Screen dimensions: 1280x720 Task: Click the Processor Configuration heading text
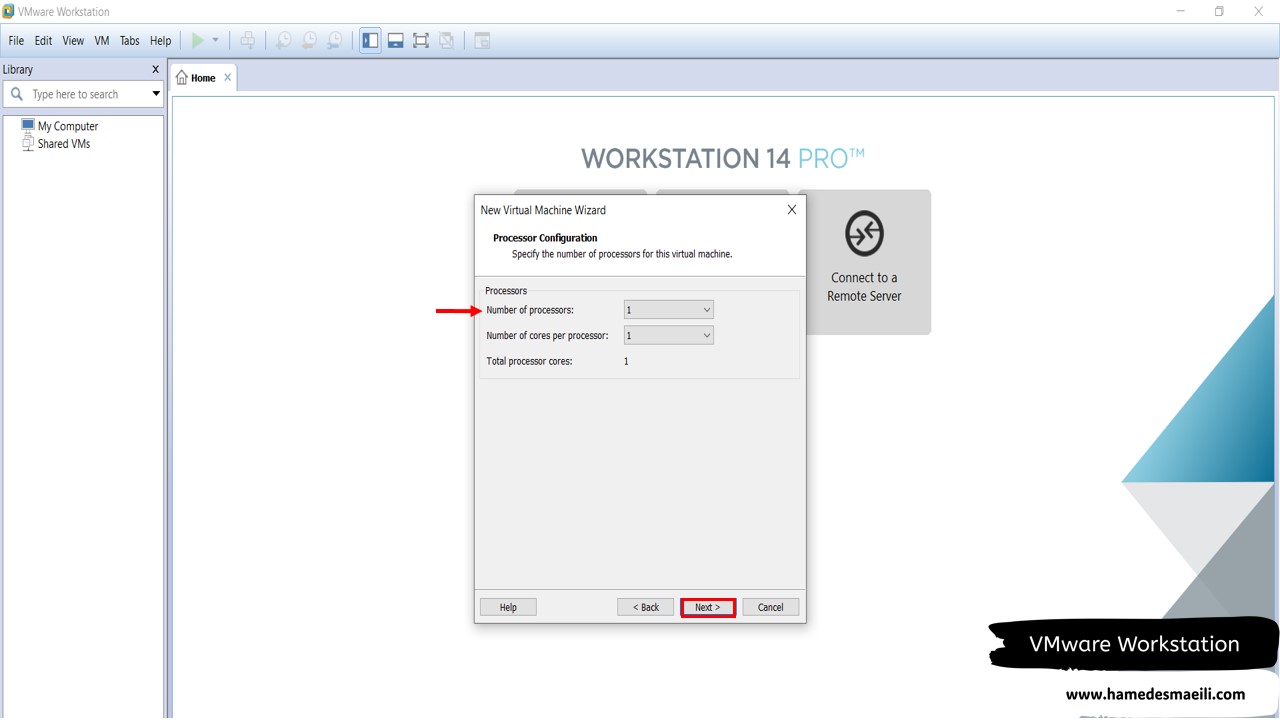(545, 238)
